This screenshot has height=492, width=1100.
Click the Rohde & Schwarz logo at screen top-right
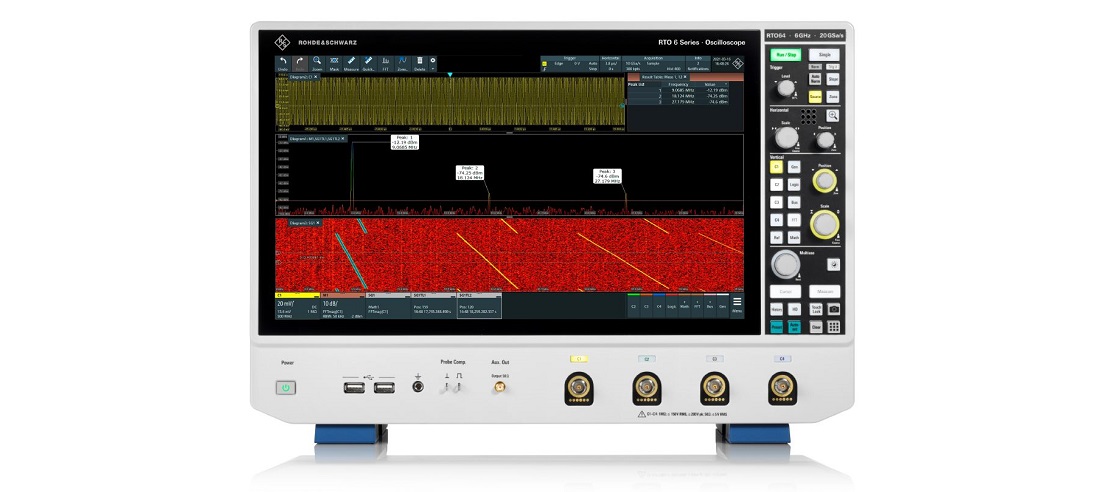tap(737, 63)
